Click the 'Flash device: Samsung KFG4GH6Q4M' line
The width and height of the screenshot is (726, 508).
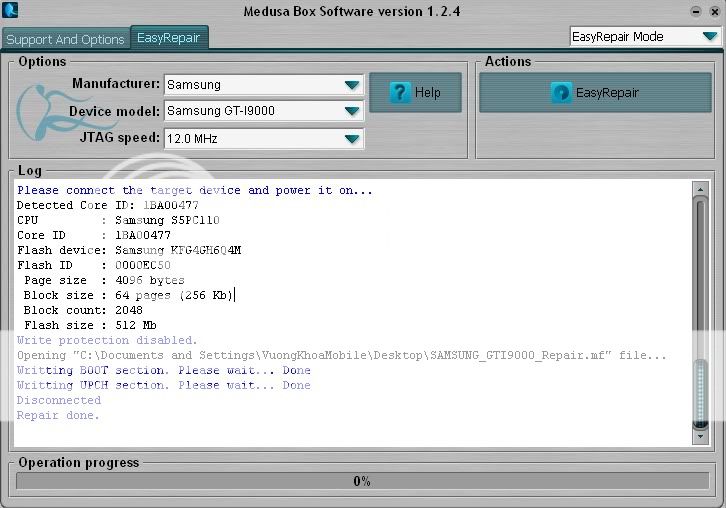click(129, 250)
